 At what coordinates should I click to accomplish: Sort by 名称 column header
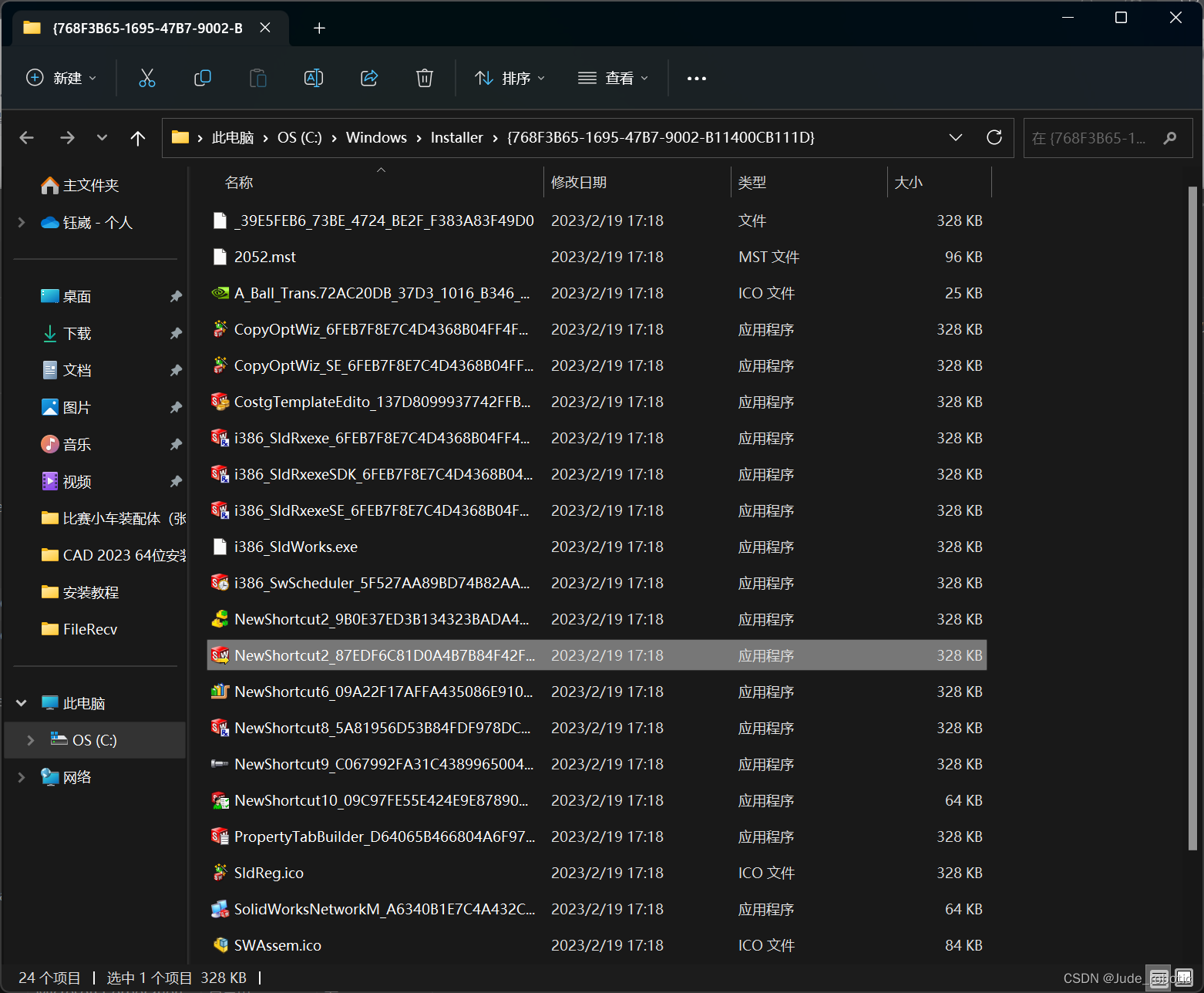pyautogui.click(x=239, y=183)
